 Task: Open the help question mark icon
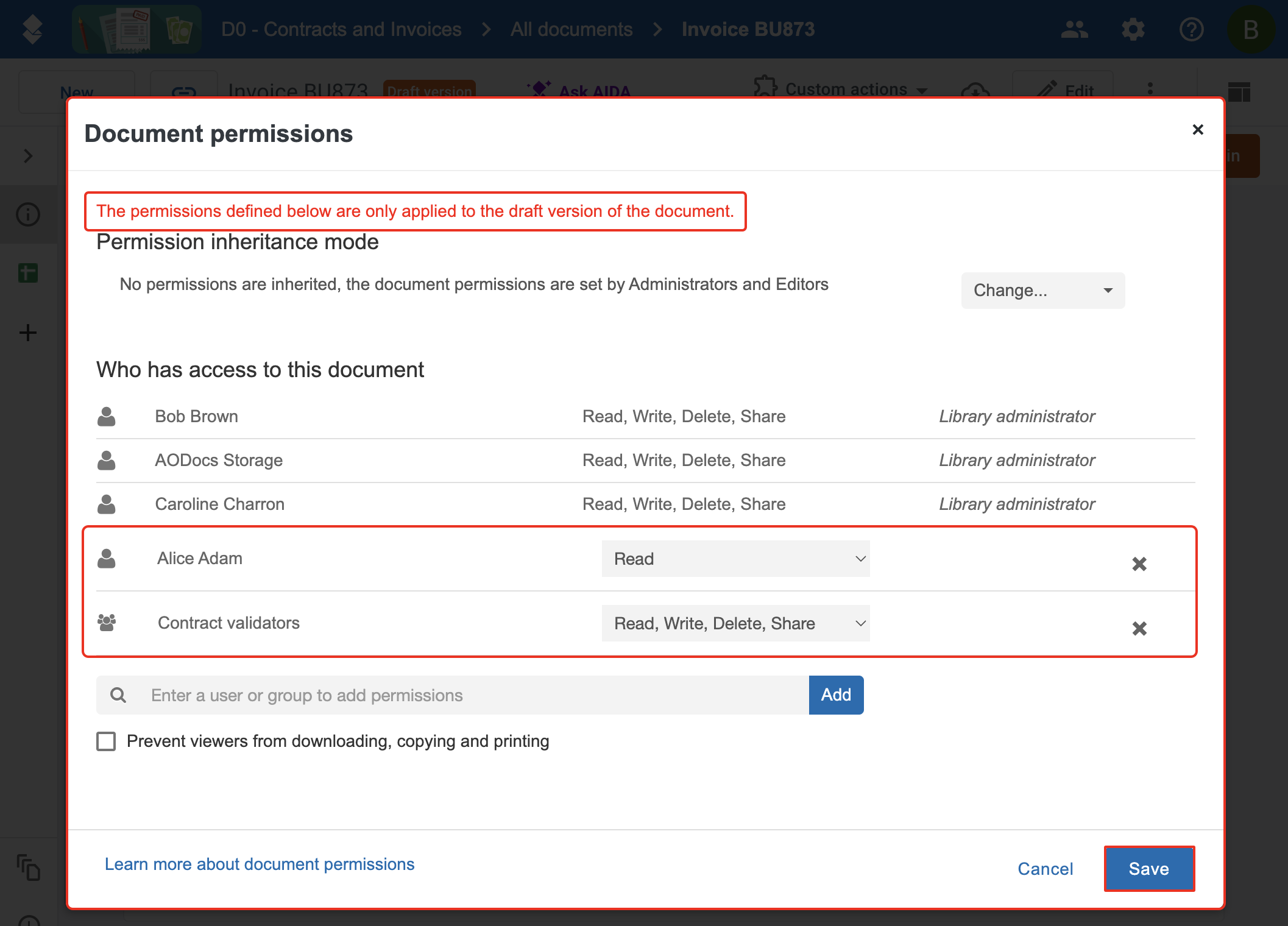coord(1191,29)
